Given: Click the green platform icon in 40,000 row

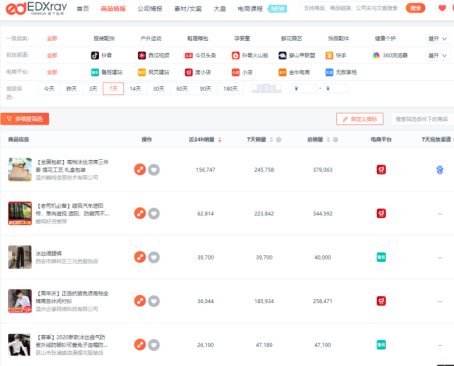Looking at the screenshot, I should (x=381, y=257).
